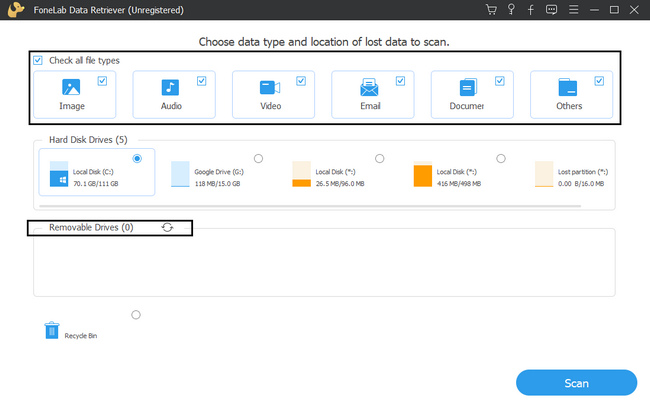Maximize the FoneLab window

pos(614,10)
